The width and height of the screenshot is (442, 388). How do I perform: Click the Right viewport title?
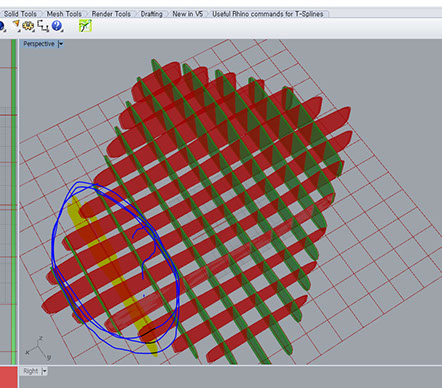[31, 371]
